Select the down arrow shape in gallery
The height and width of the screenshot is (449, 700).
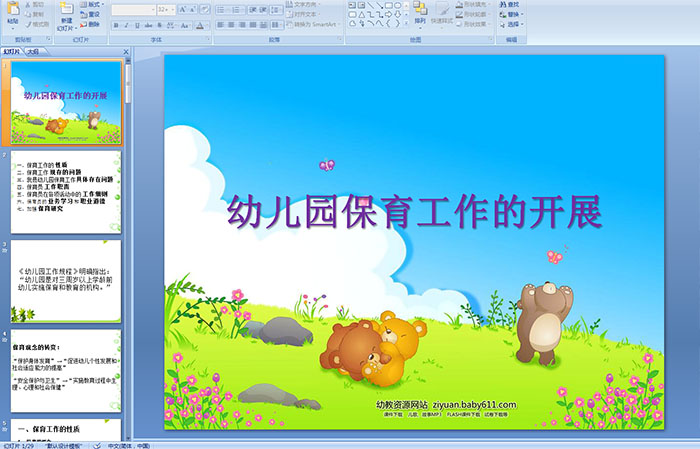coord(398,14)
